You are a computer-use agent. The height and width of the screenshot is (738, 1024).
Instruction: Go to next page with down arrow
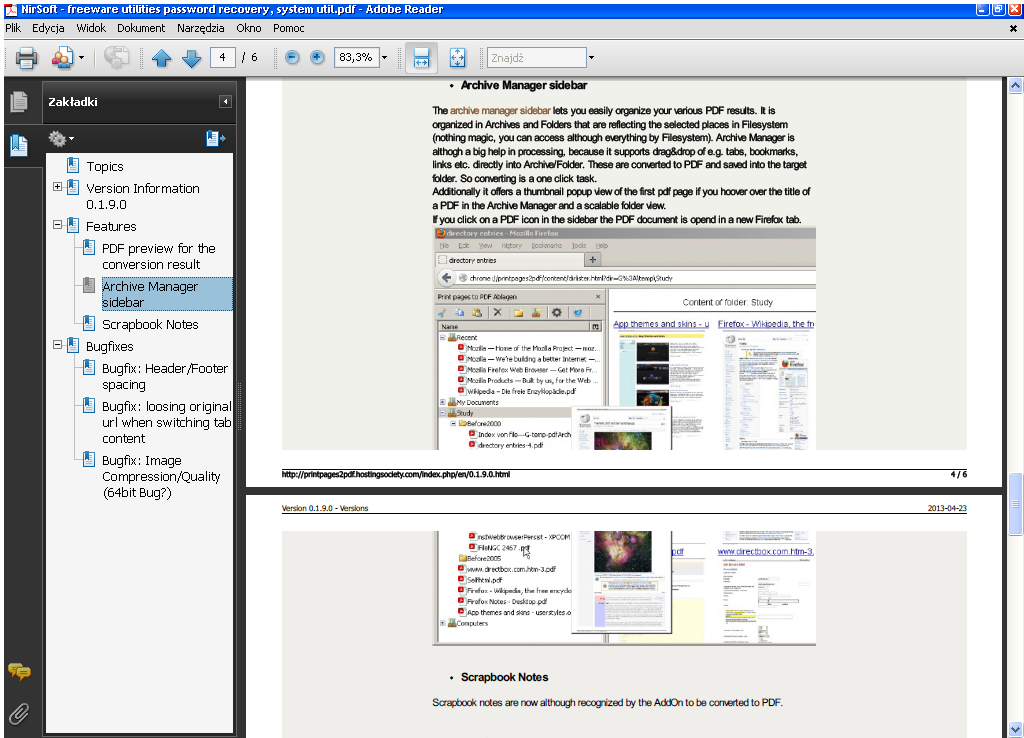click(191, 58)
